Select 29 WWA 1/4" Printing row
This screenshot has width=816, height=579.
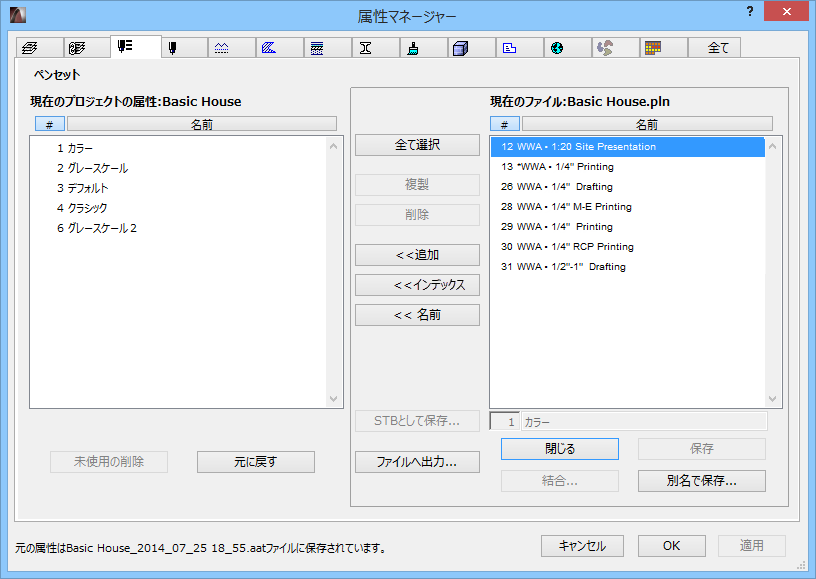(x=628, y=226)
